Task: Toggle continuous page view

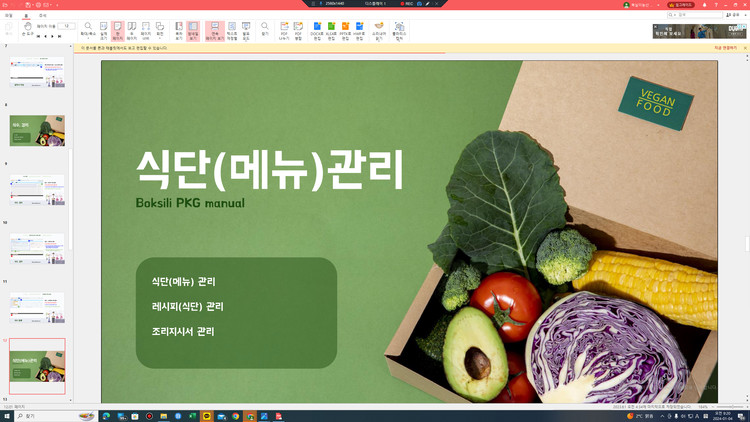Action: [215, 31]
